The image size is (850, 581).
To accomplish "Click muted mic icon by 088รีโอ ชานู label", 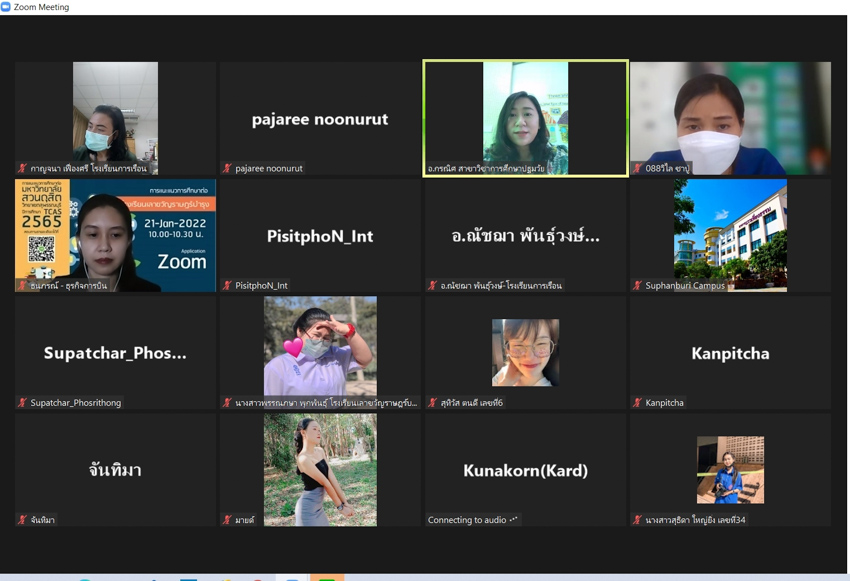I will click(638, 169).
